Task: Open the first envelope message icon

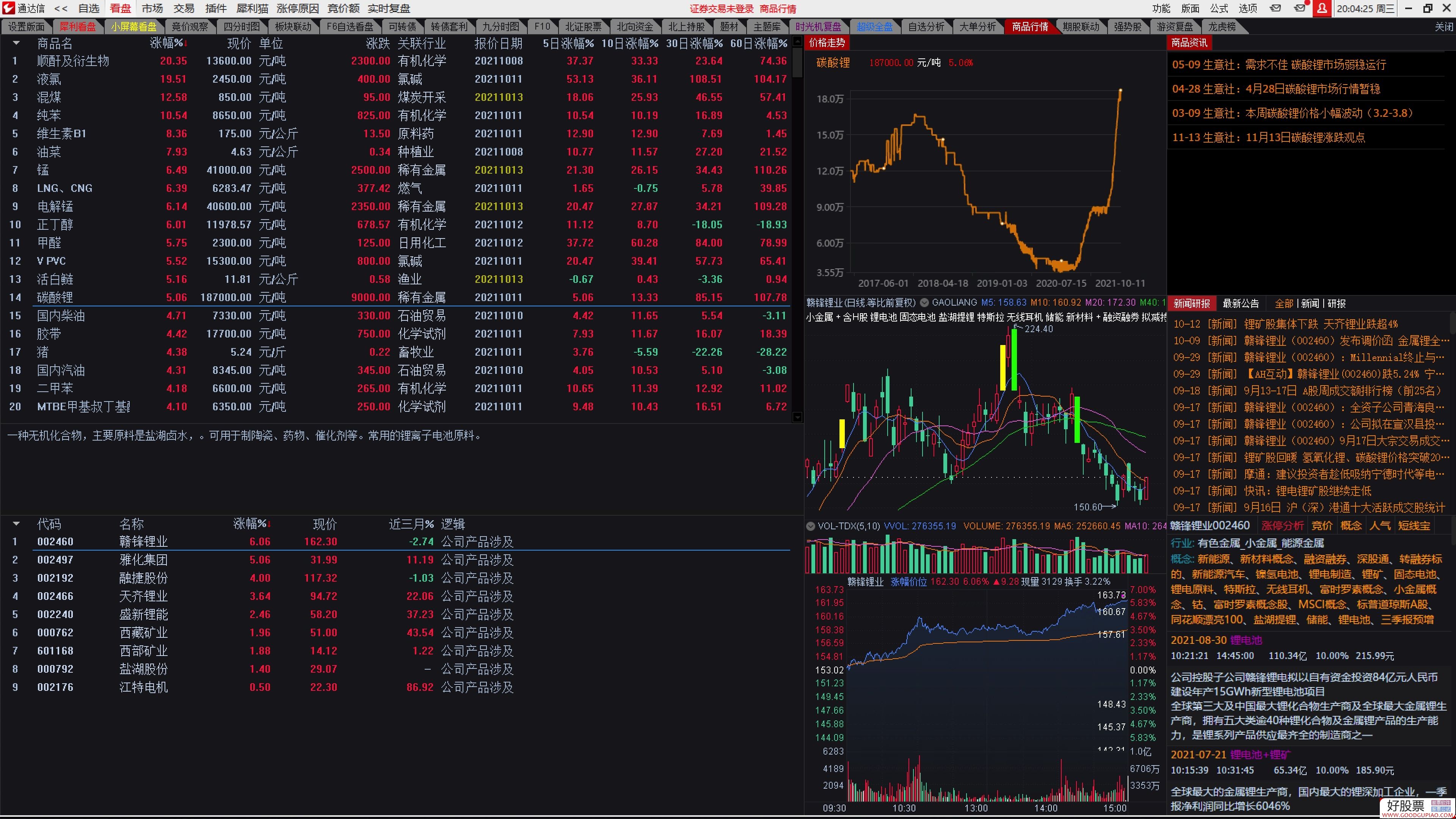Action: (1276, 8)
